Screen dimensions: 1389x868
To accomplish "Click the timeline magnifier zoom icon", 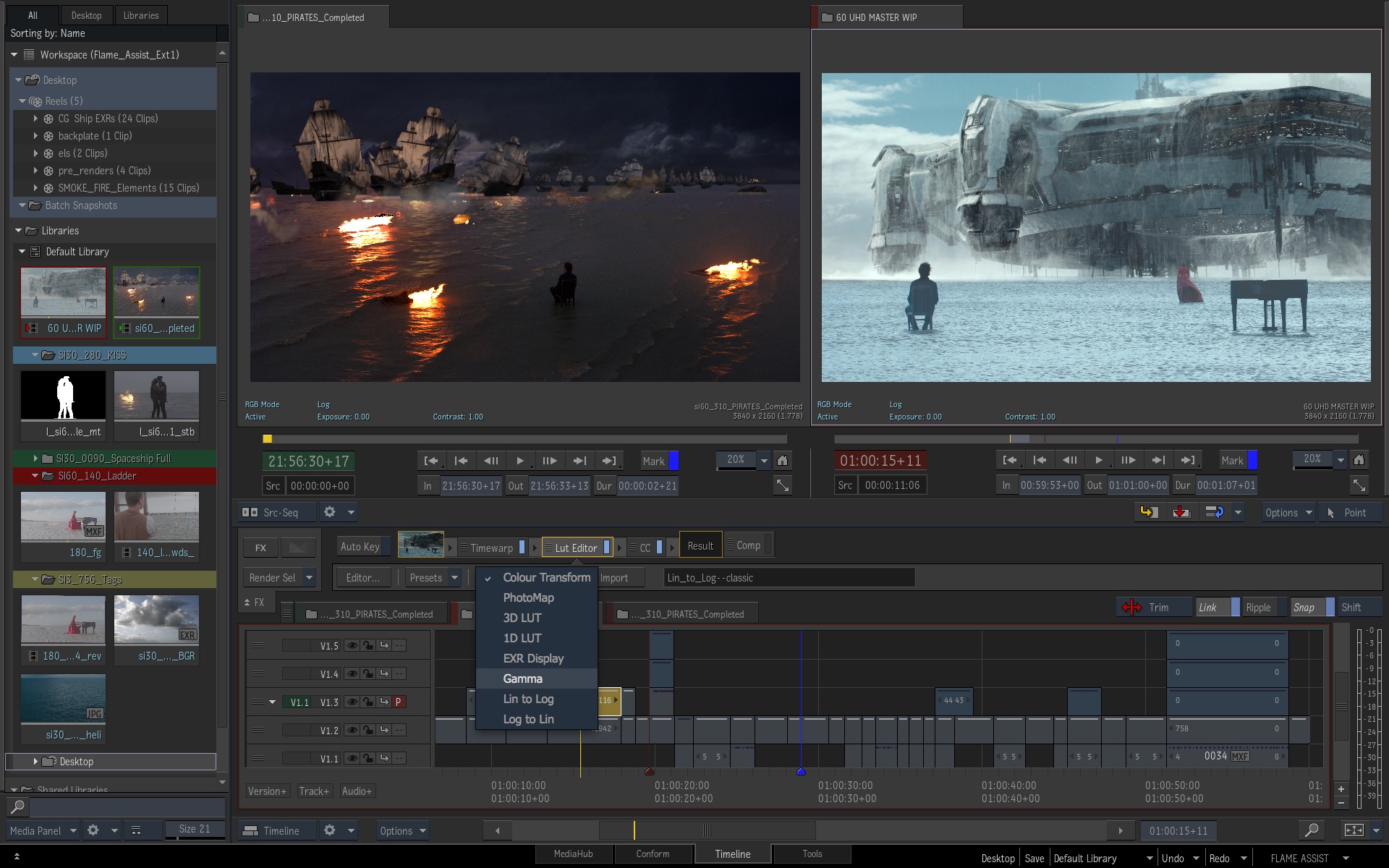I will point(1311,830).
